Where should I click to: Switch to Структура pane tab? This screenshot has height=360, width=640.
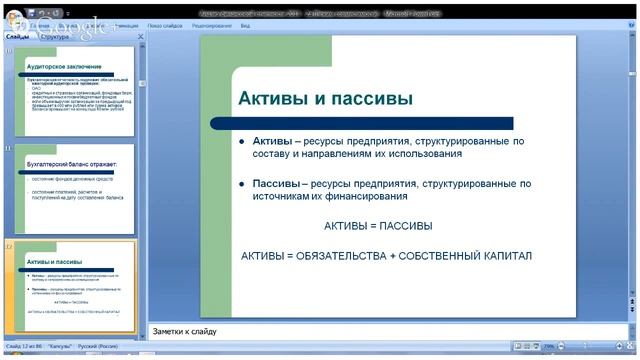coord(55,37)
